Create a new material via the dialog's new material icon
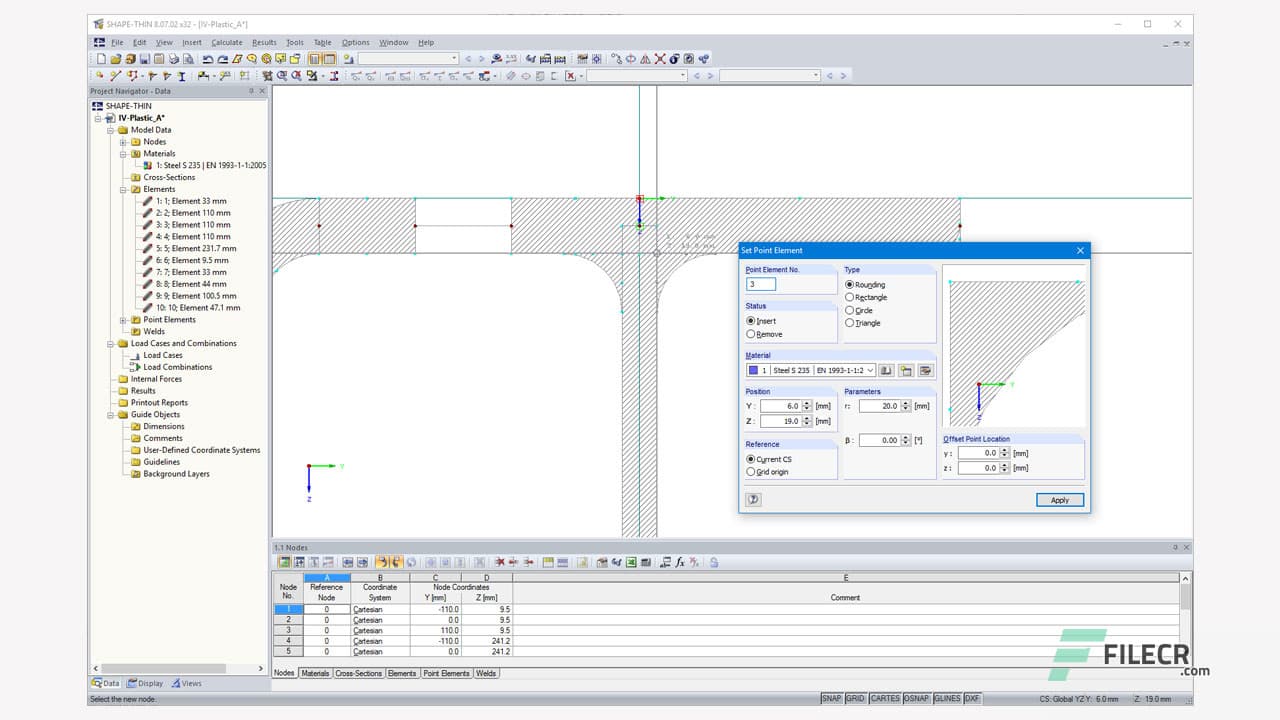The width and height of the screenshot is (1280, 720). pos(906,370)
